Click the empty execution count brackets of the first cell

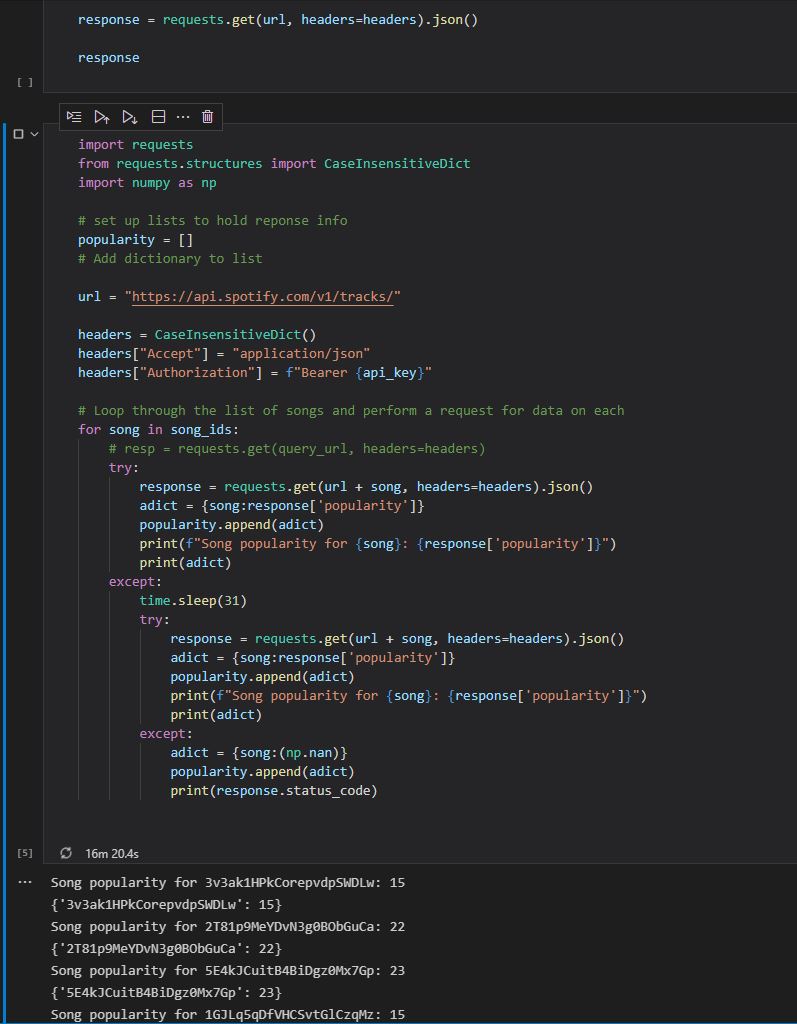point(25,82)
